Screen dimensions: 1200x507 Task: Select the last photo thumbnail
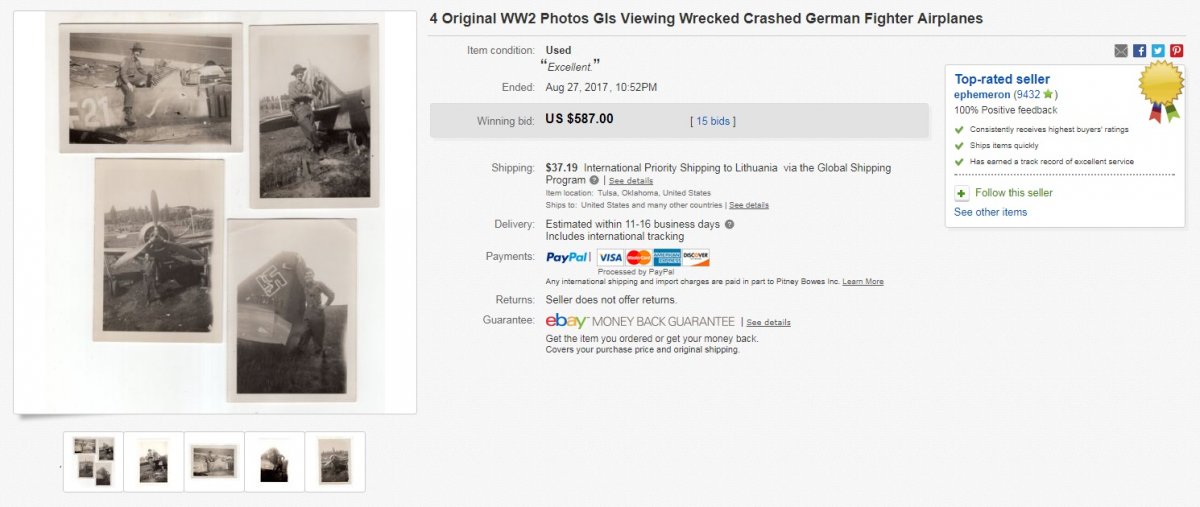pos(335,461)
